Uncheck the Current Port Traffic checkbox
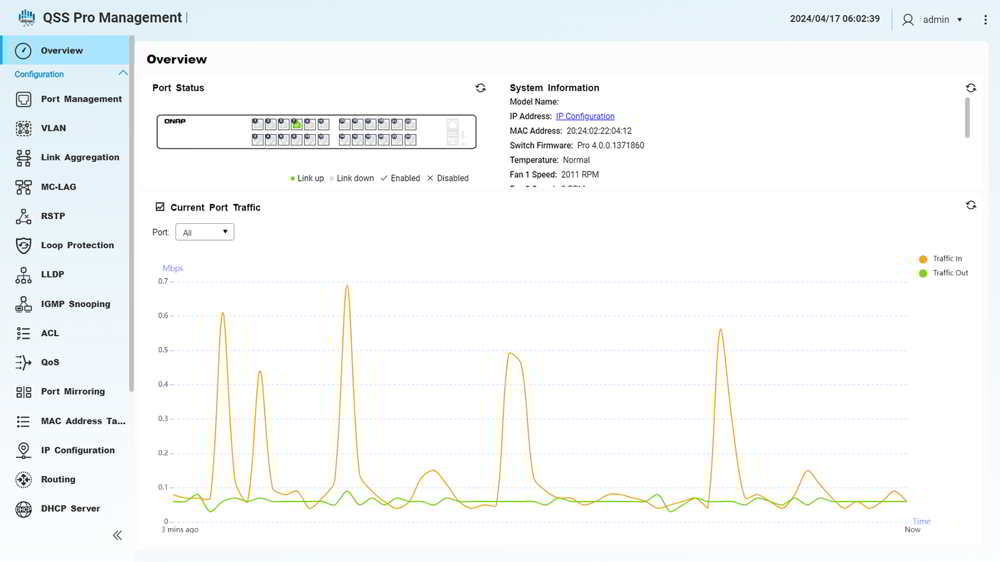The image size is (1000, 562). point(160,207)
